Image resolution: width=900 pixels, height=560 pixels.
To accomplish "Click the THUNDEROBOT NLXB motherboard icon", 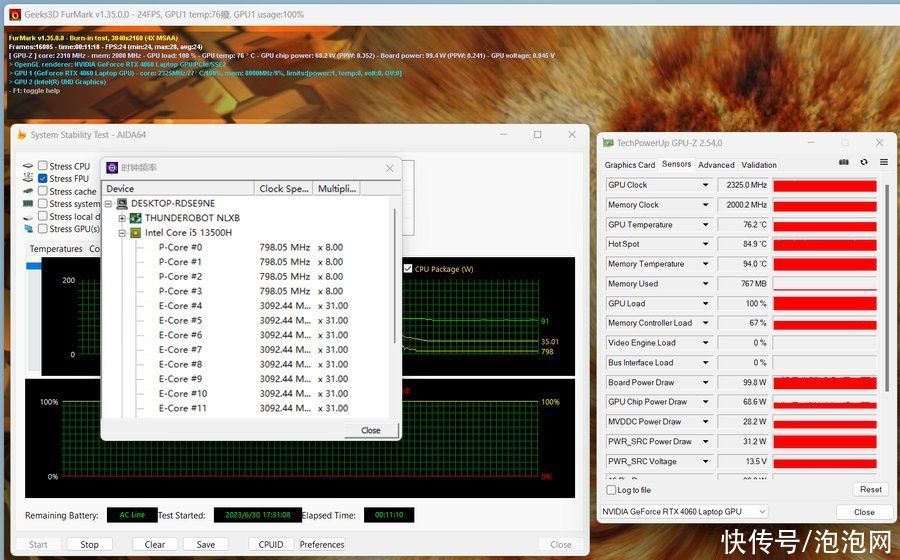I will pos(135,218).
